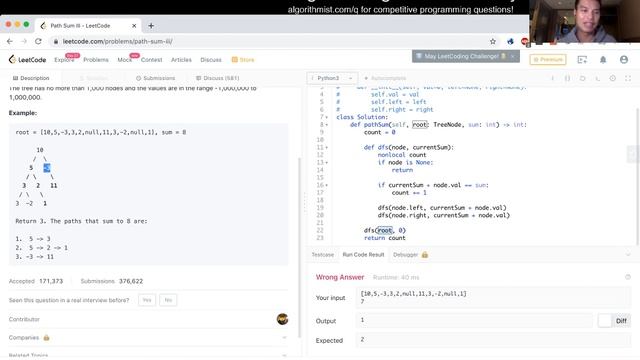Click code line 'return count'
The width and height of the screenshot is (640, 360).
click(x=384, y=238)
